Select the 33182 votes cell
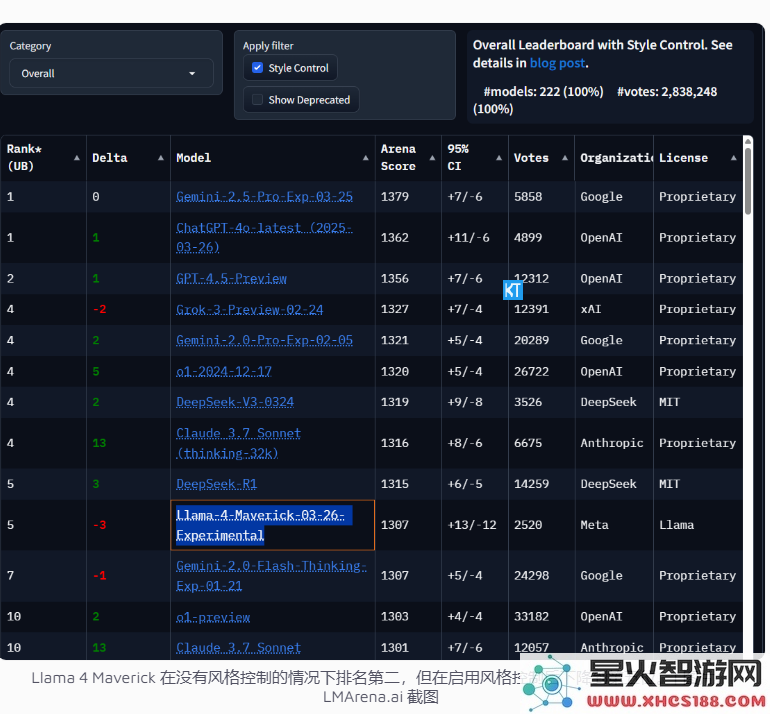 tap(542, 617)
